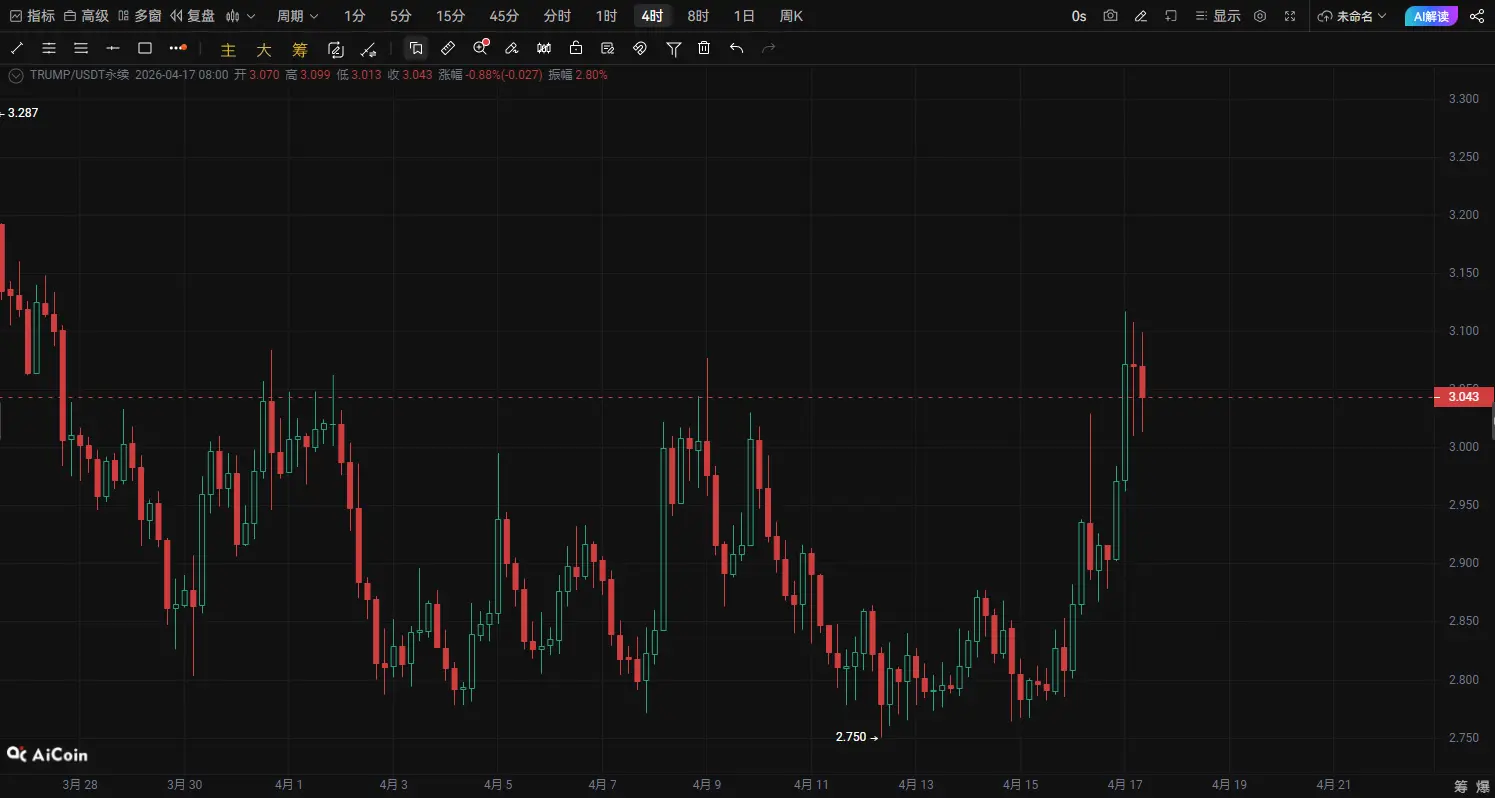
Task: Select the active 4时 timeframe
Action: click(652, 16)
